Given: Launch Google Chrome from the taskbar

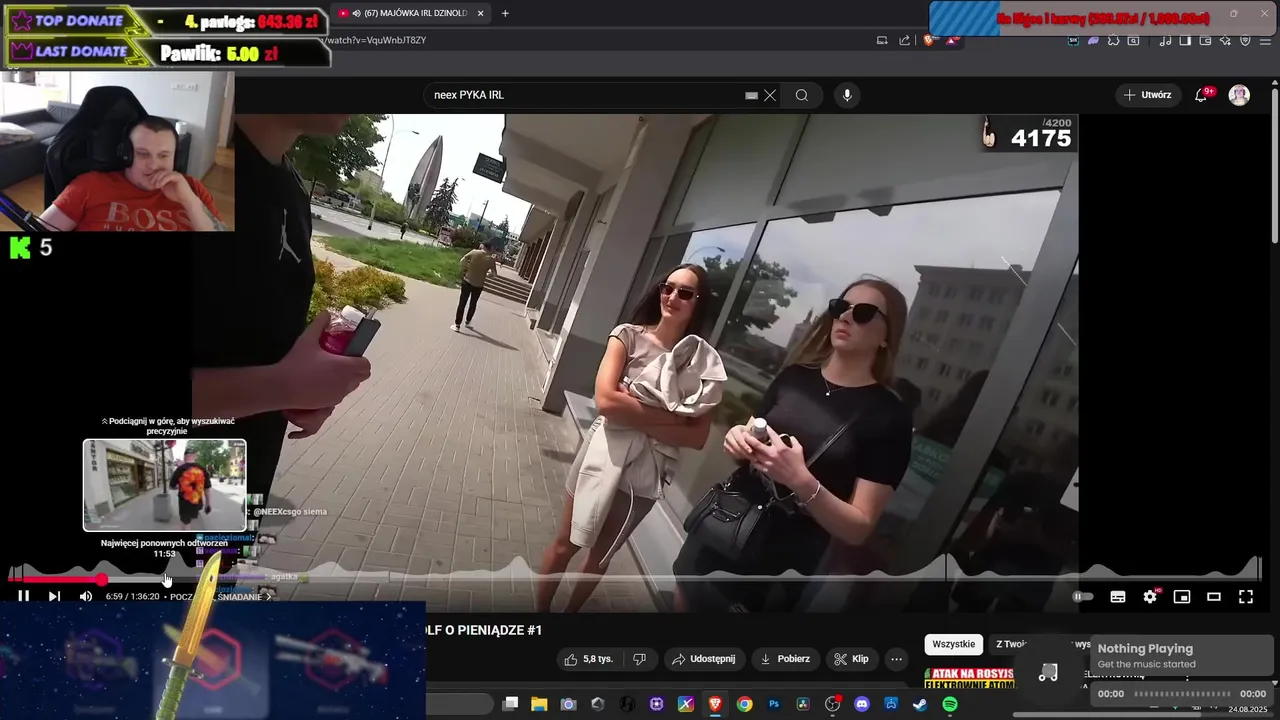Looking at the screenshot, I should pyautogui.click(x=744, y=704).
